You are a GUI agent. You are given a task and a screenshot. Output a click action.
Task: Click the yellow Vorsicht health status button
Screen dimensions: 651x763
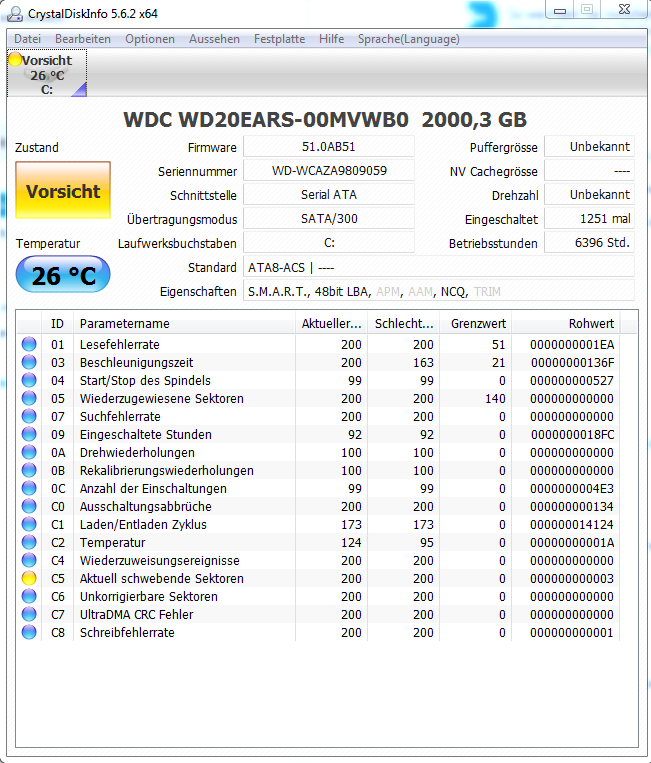(x=63, y=190)
